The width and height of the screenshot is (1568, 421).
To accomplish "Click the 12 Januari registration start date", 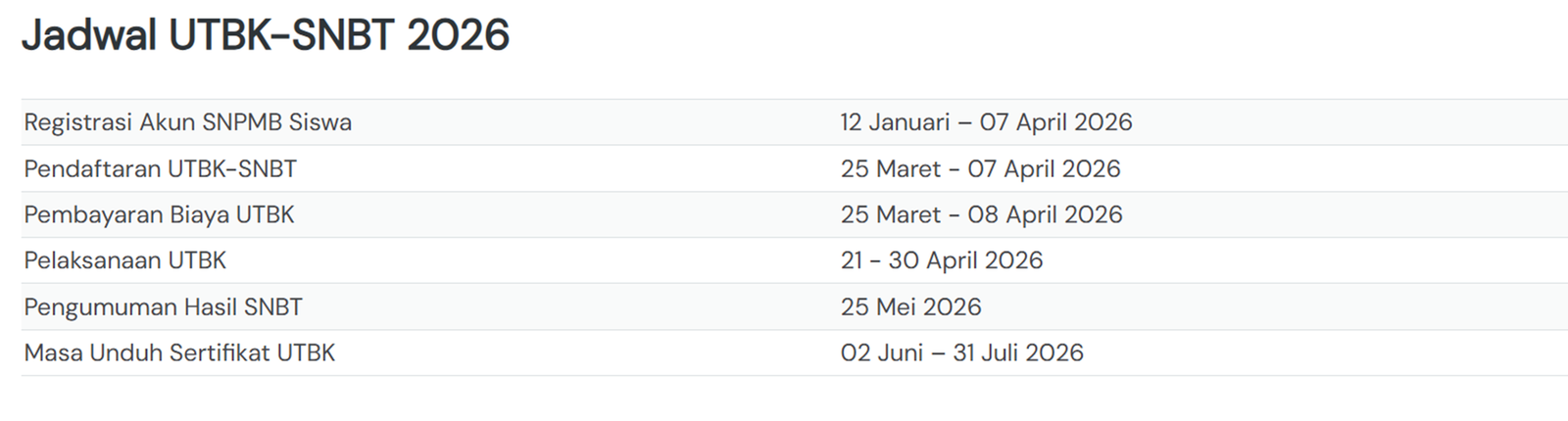I will [x=895, y=122].
